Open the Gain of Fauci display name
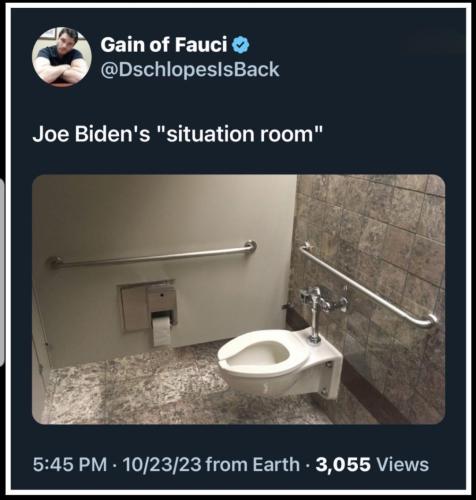The width and height of the screenshot is (476, 500). tap(164, 45)
